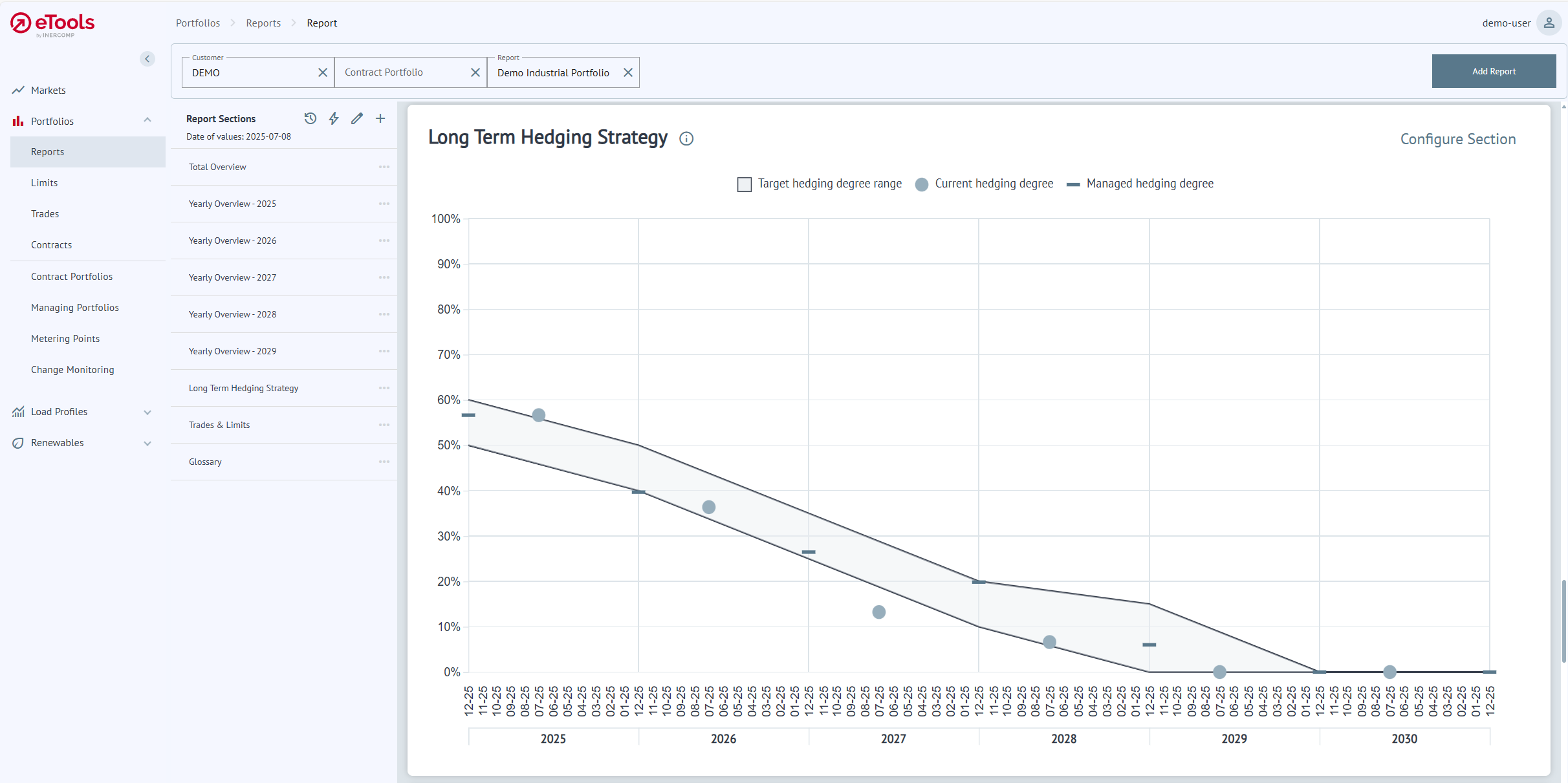Expand Renewables in the sidebar
The image size is (1568, 783).
(x=147, y=443)
